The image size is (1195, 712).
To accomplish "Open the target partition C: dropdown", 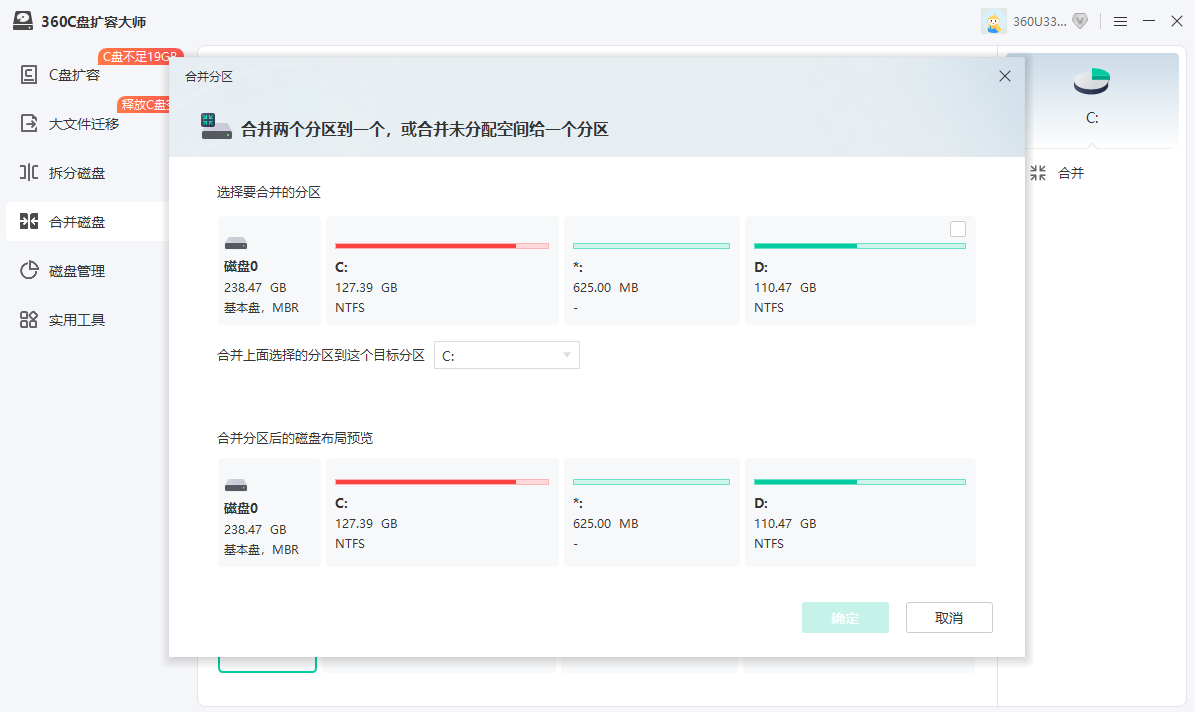I will (507, 355).
